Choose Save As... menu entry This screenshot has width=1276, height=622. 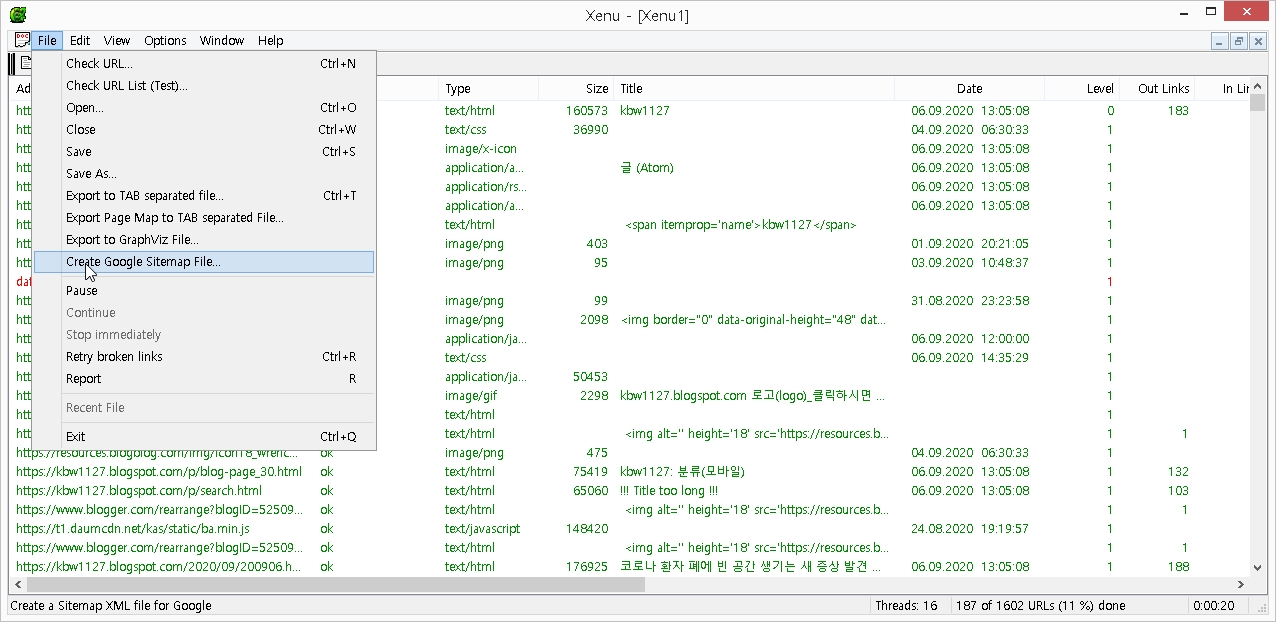click(204, 174)
